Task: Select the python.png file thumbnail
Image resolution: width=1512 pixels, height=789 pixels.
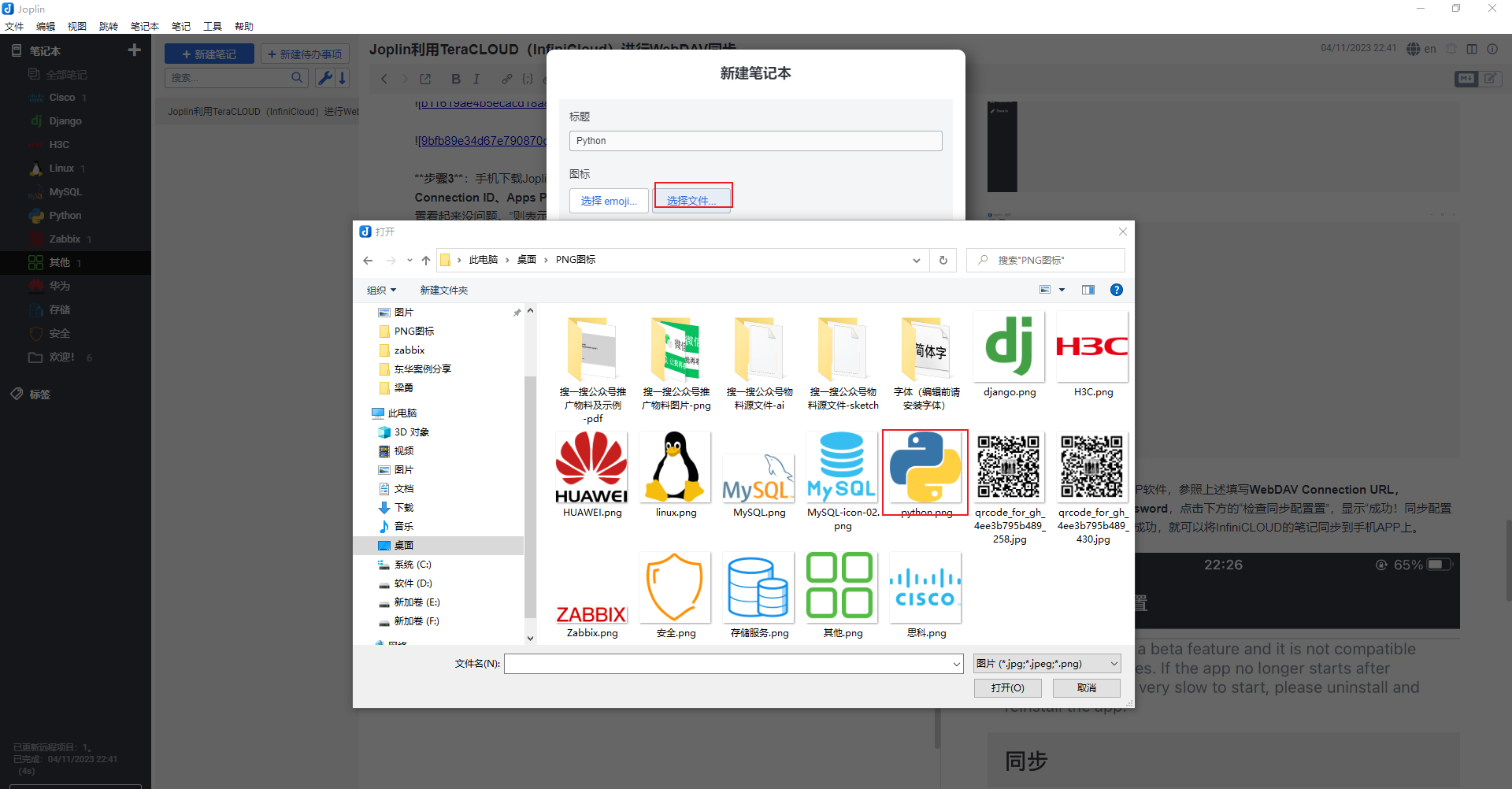Action: pos(925,468)
